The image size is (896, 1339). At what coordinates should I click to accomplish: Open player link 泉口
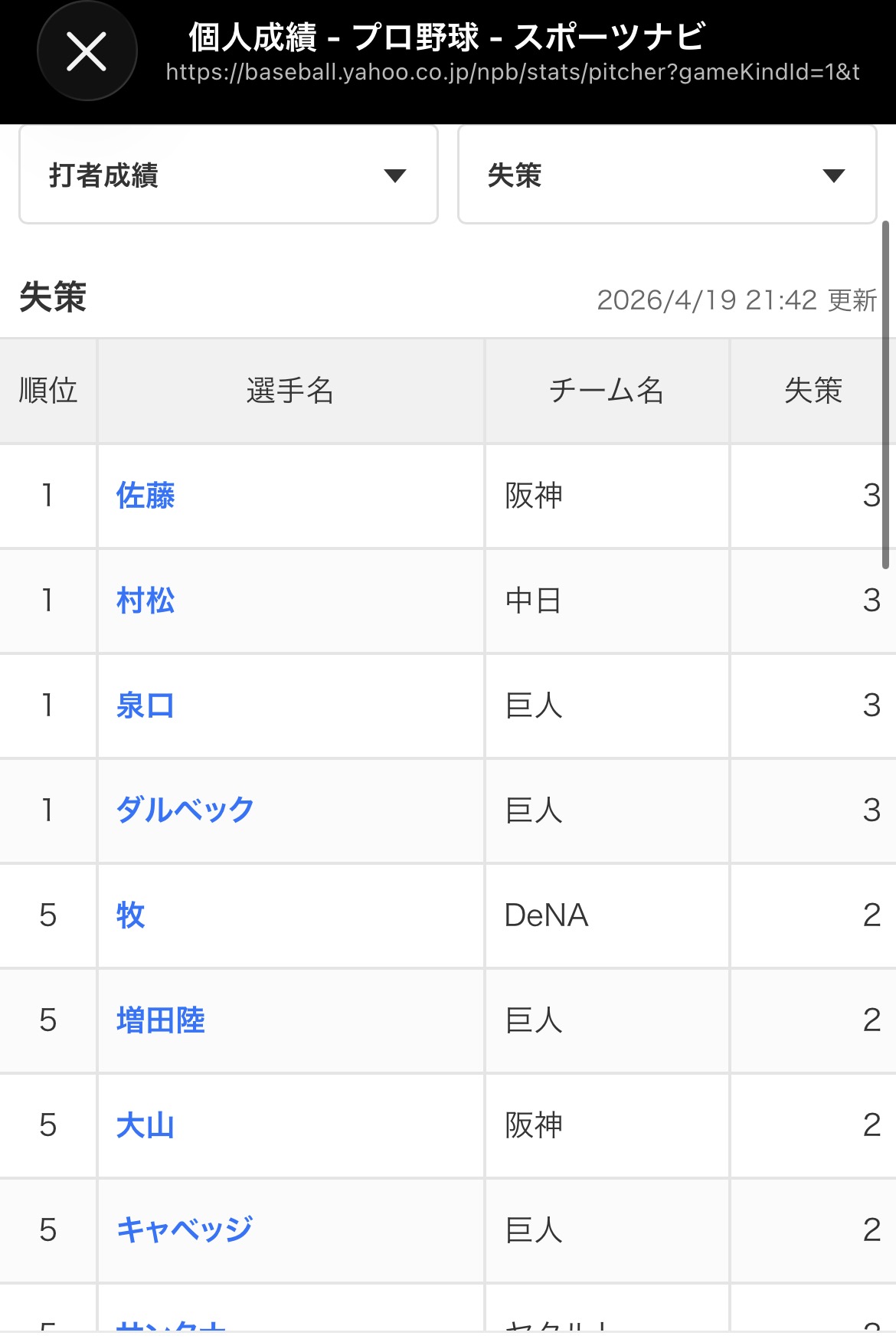pos(146,706)
